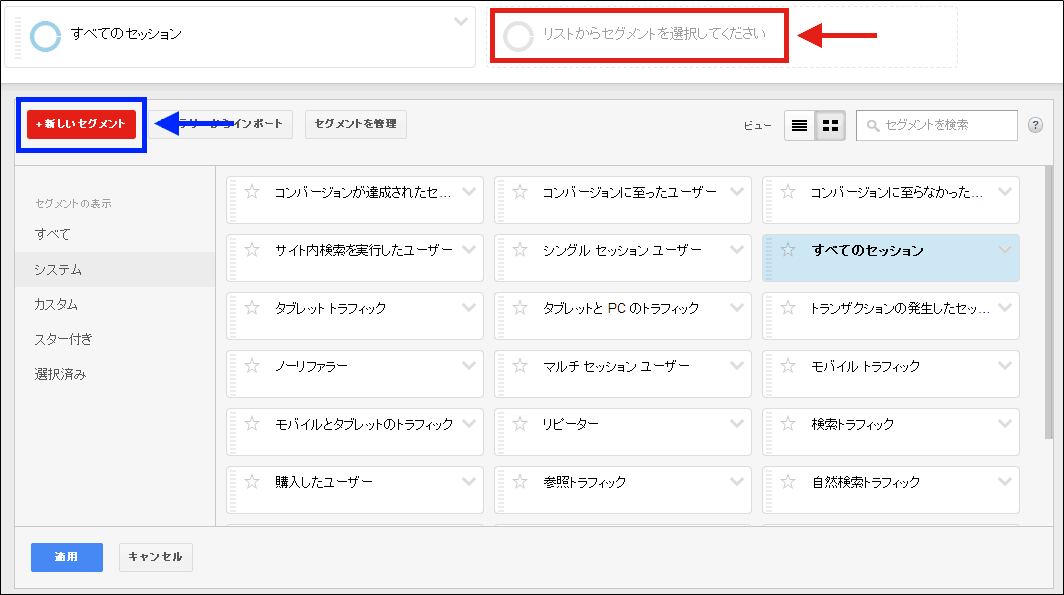
Task: Click the red 新しいセグメント button
Action: [81, 124]
